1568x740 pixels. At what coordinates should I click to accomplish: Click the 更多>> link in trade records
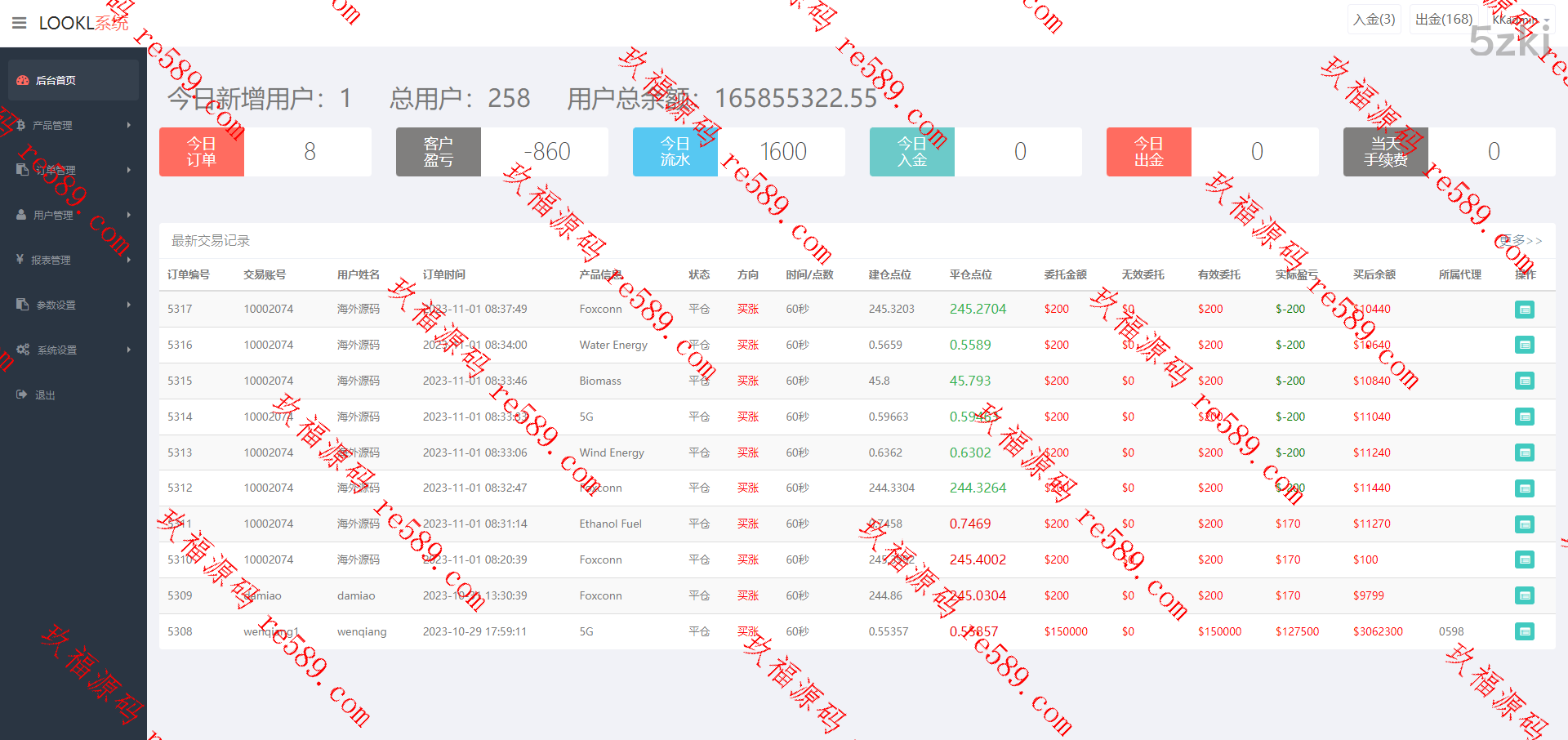(x=1520, y=240)
